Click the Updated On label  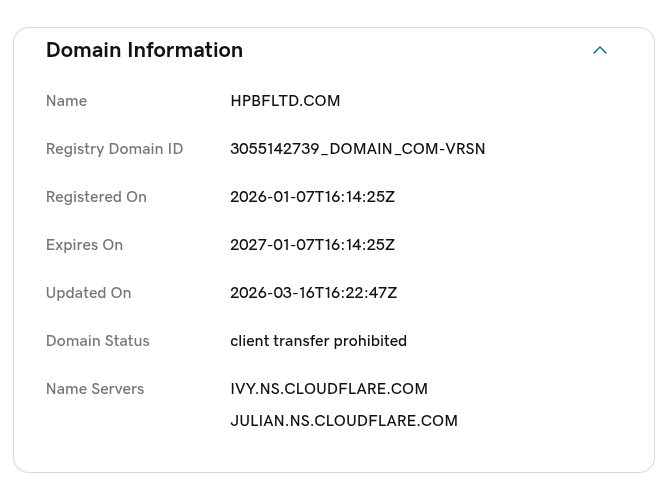coord(88,293)
